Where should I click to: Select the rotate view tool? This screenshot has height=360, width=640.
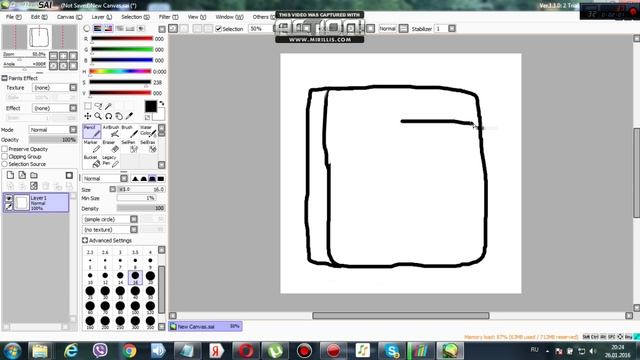[109, 116]
